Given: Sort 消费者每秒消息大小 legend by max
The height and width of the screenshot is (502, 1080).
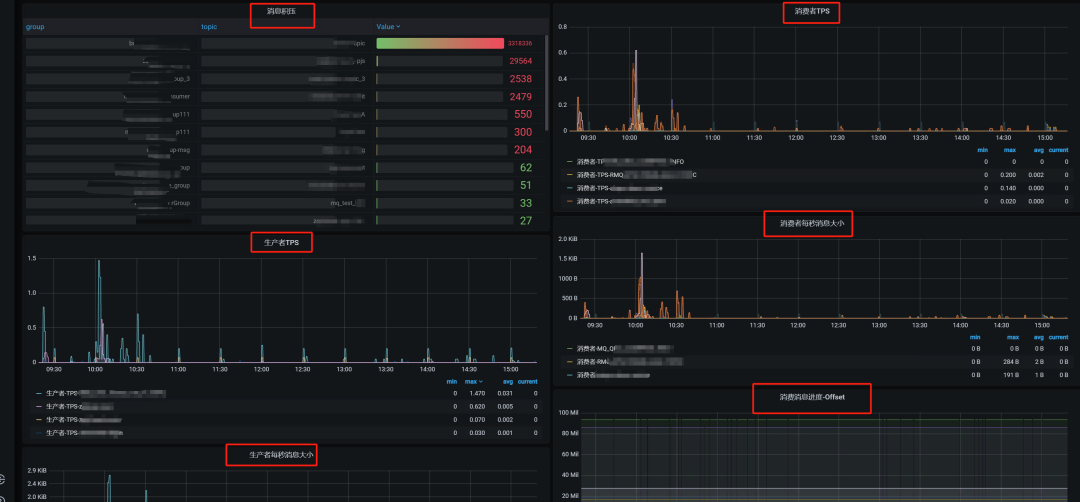Looking at the screenshot, I should click(1012, 337).
